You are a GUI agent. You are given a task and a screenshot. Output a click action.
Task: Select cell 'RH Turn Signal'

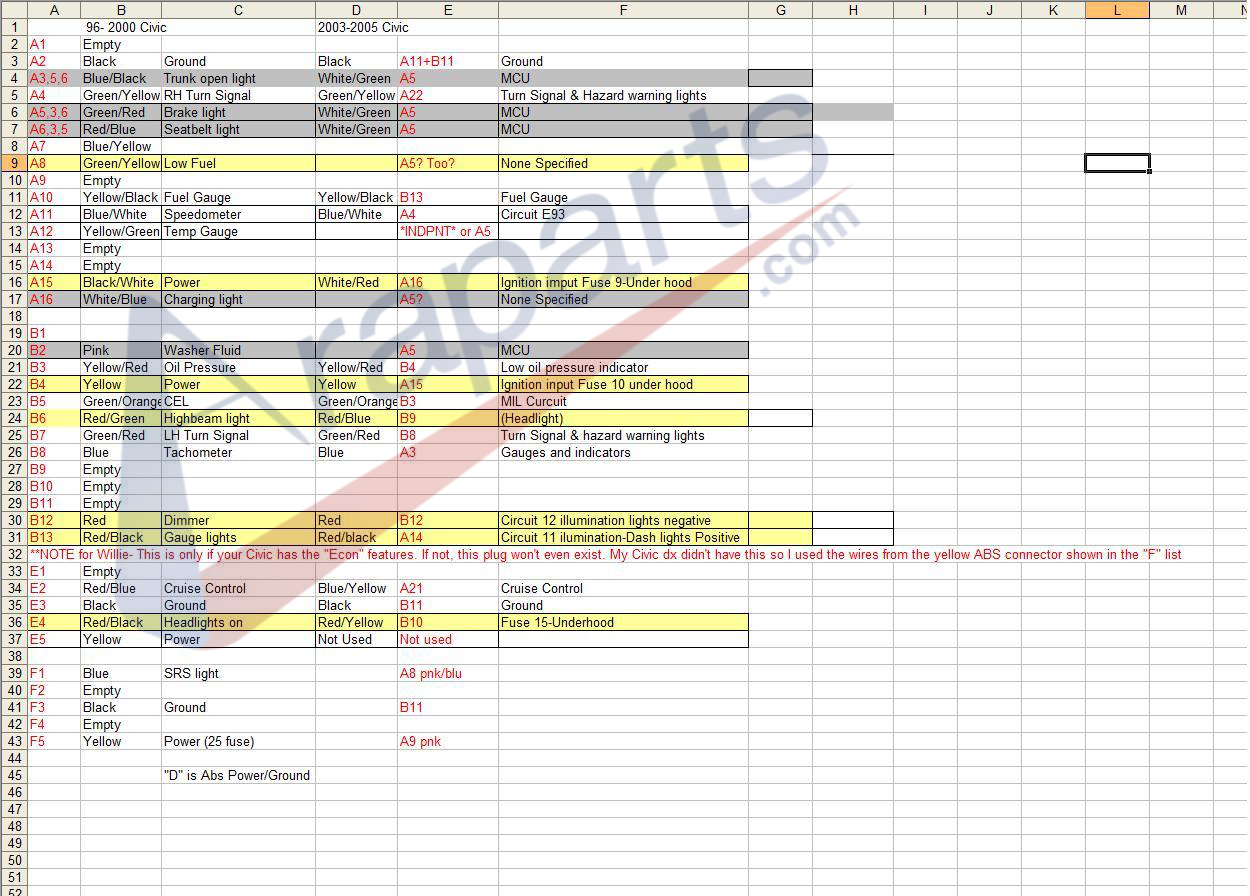pos(238,95)
